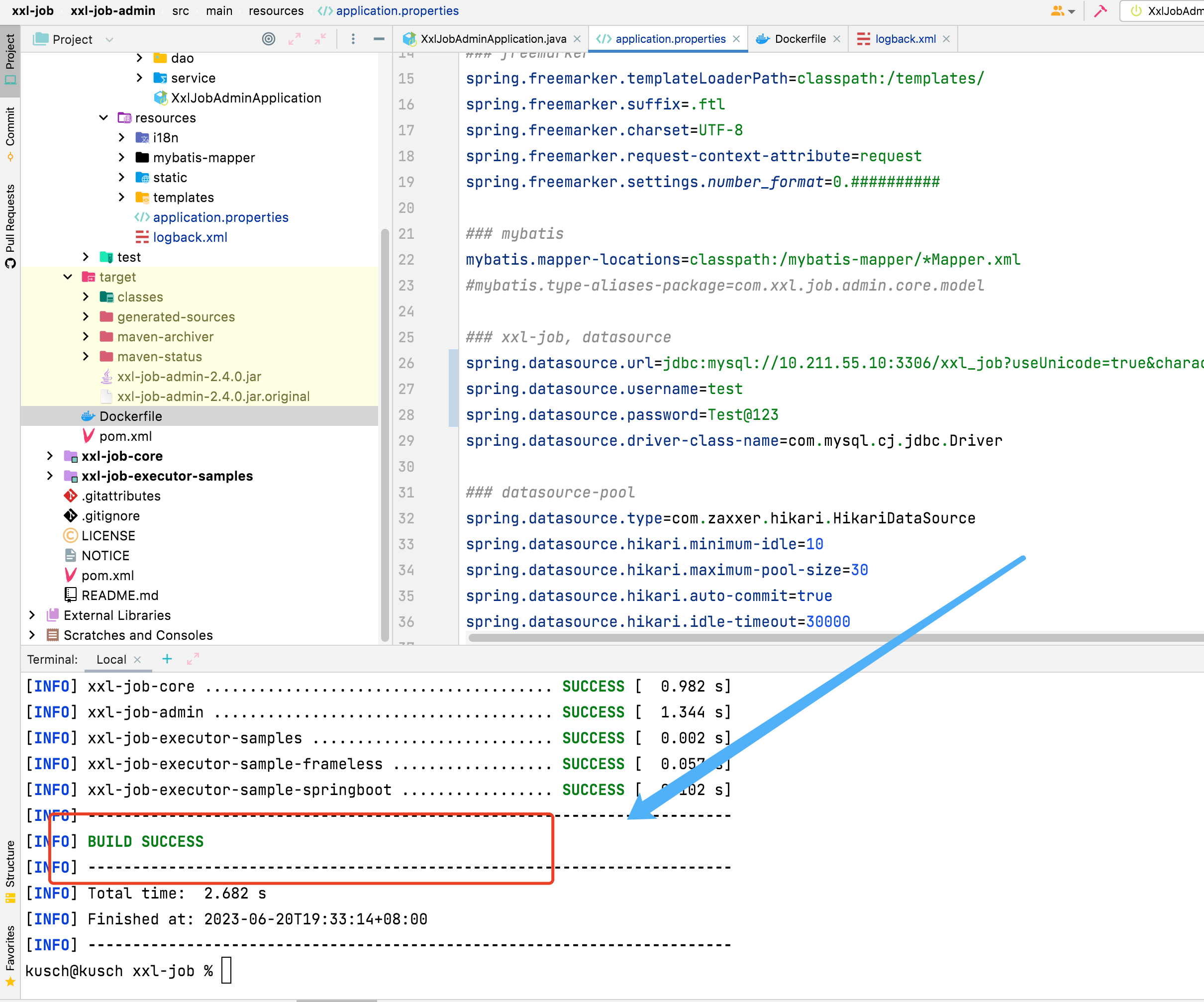This screenshot has height=1002, width=1204.
Task: Collapse the target folder
Action: pyautogui.click(x=68, y=277)
